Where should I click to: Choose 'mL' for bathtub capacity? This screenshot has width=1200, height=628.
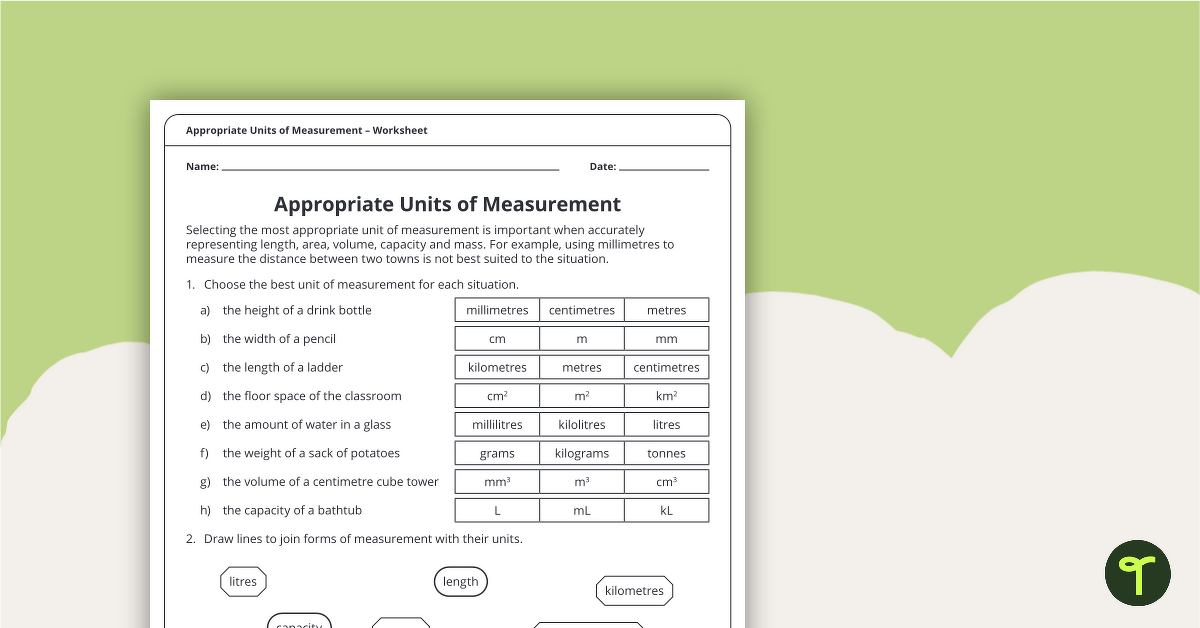[582, 510]
